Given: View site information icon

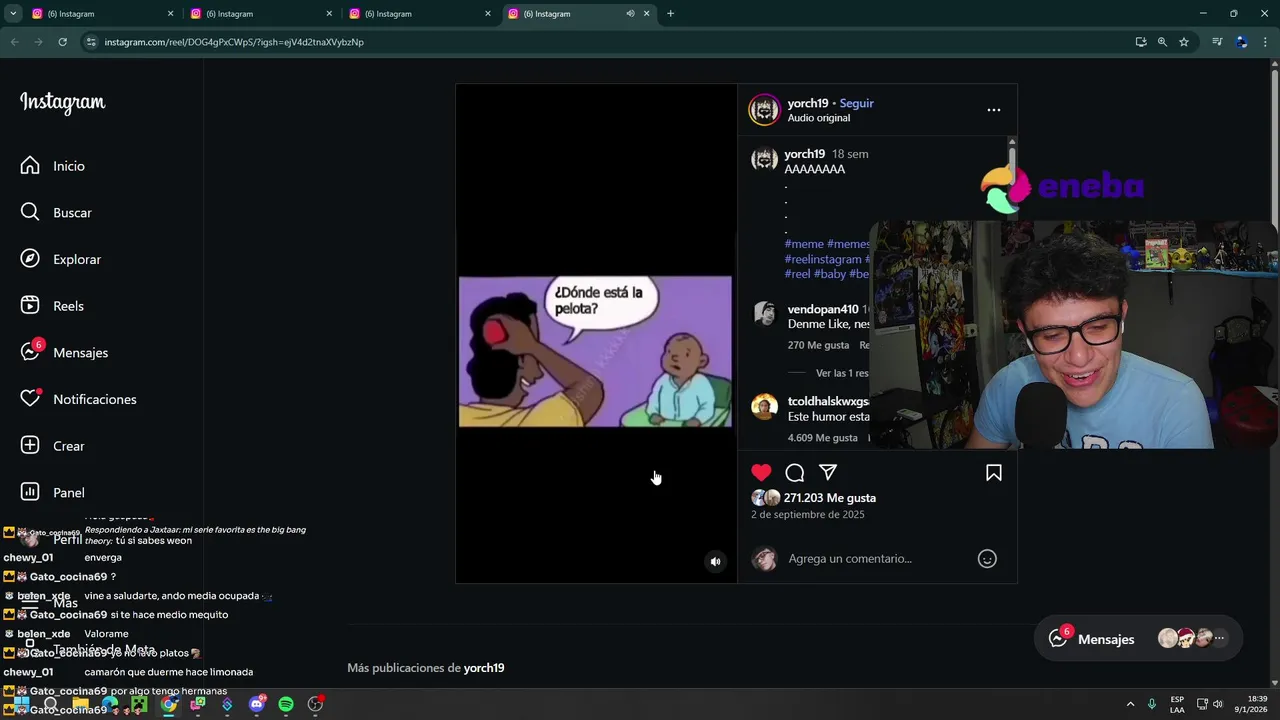Looking at the screenshot, I should click(91, 42).
